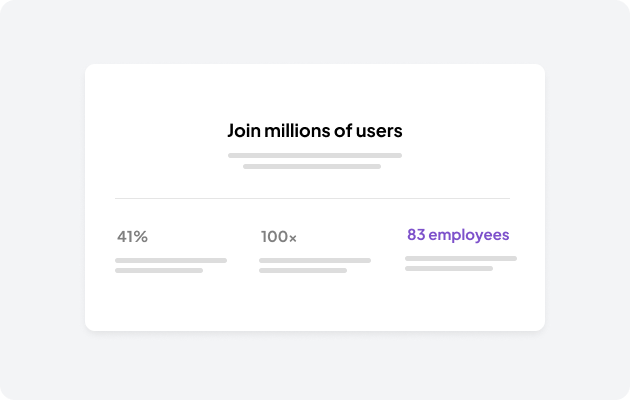Click the top placeholder line under "83 employees"
The image size is (630, 400).
(x=461, y=258)
